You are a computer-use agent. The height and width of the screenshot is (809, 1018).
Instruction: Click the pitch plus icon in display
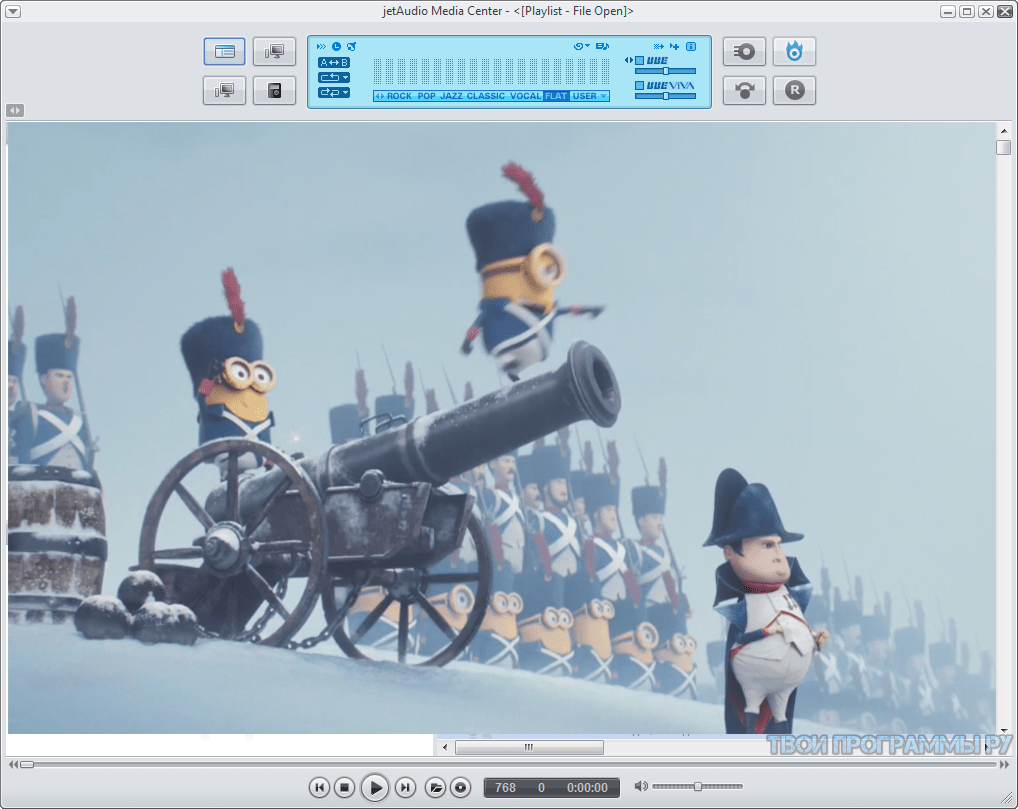click(x=675, y=46)
